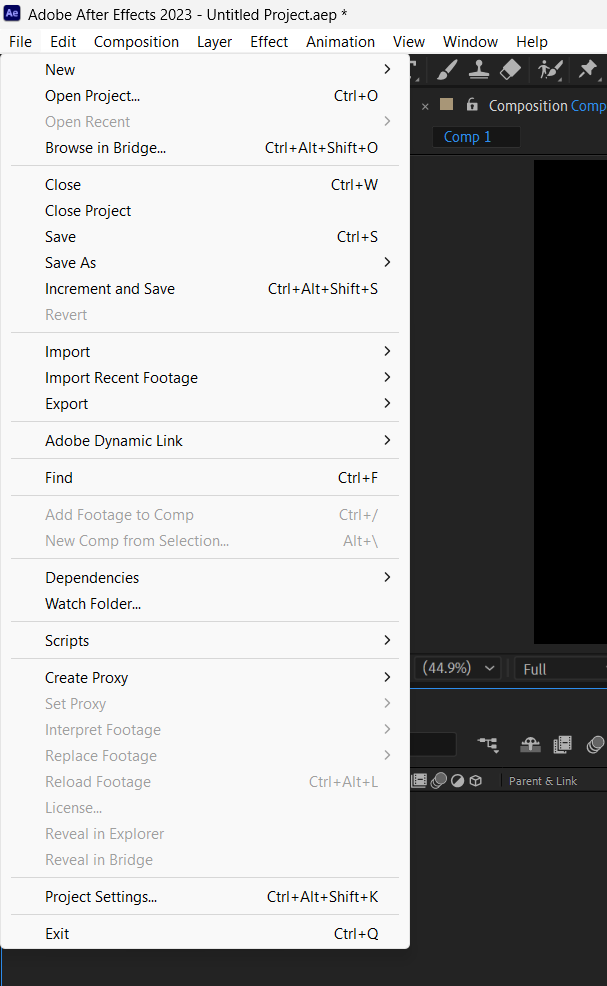Open the composition mini-flowchart icon
Image resolution: width=607 pixels, height=986 pixels.
(x=488, y=745)
